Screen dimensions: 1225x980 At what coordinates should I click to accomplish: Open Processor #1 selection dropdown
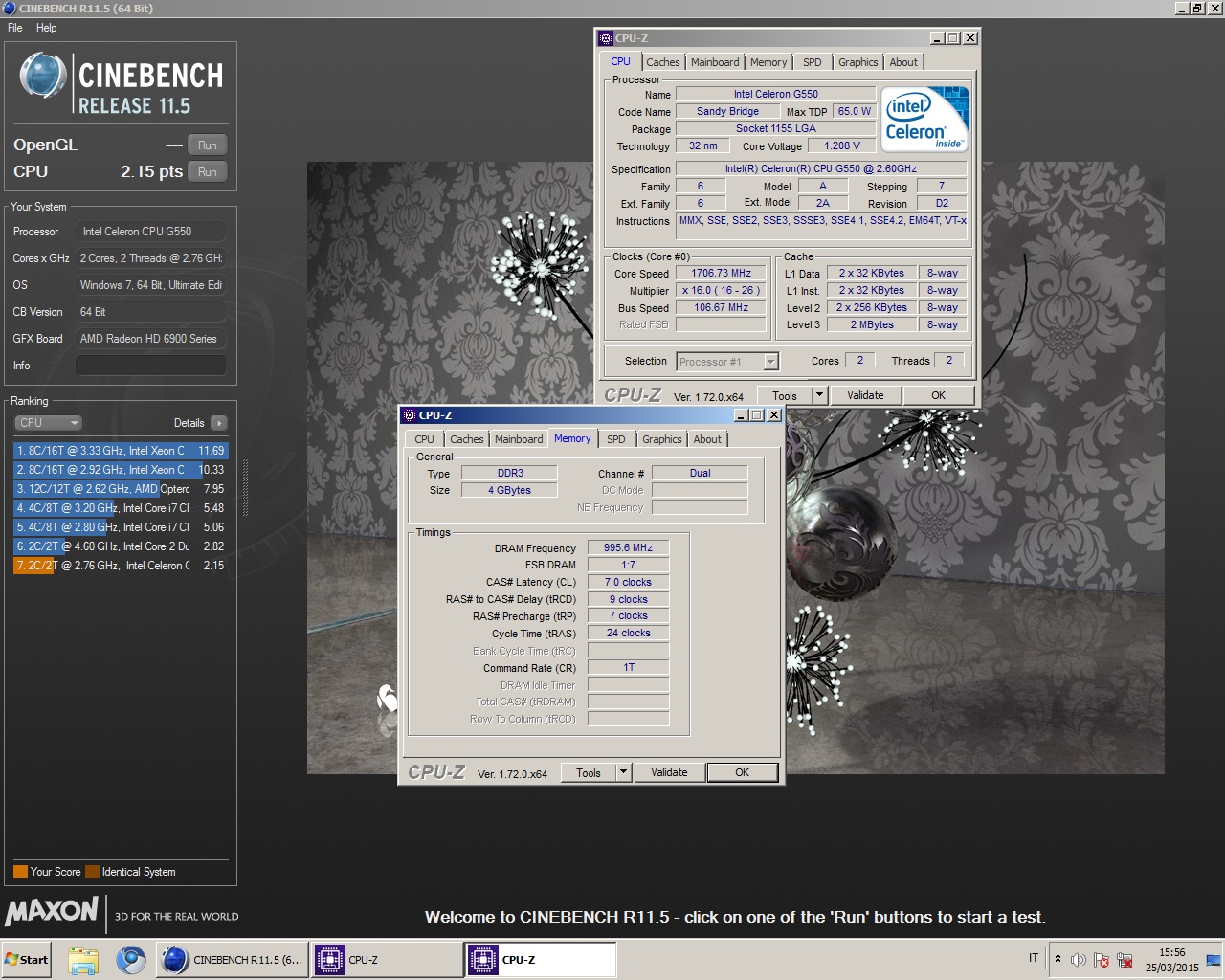(x=770, y=362)
